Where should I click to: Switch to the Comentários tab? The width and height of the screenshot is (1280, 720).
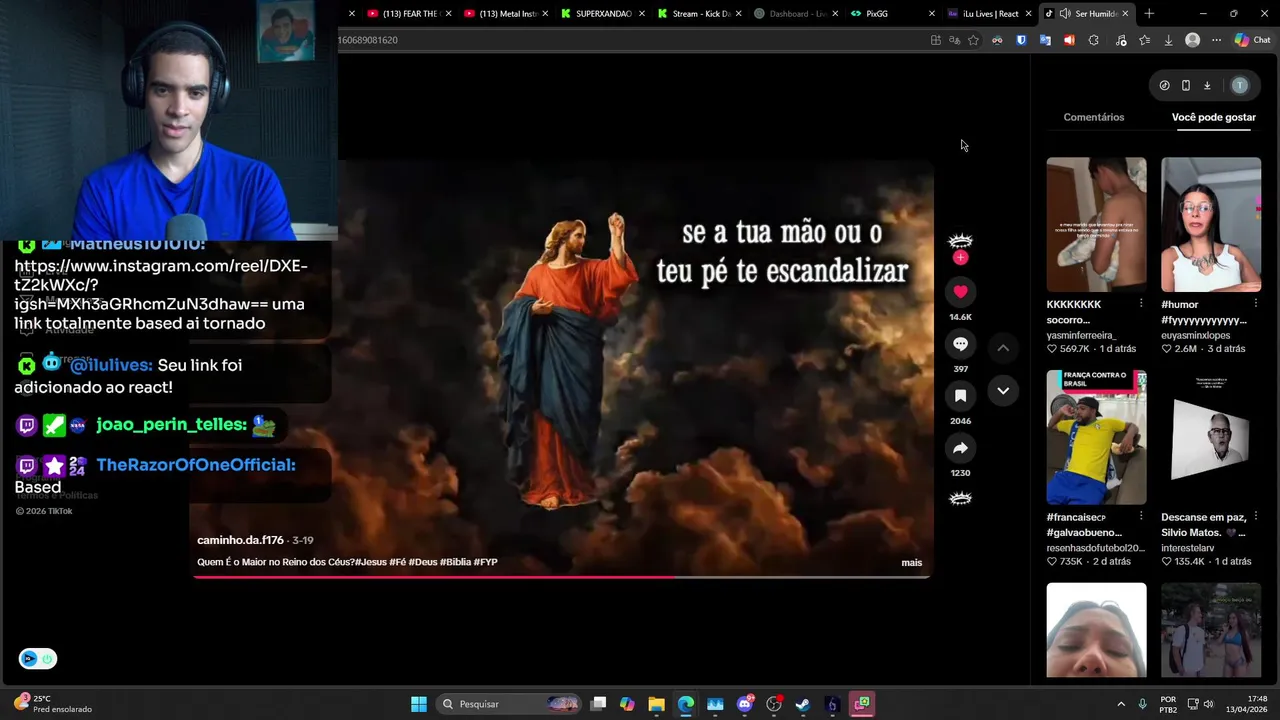click(x=1093, y=117)
